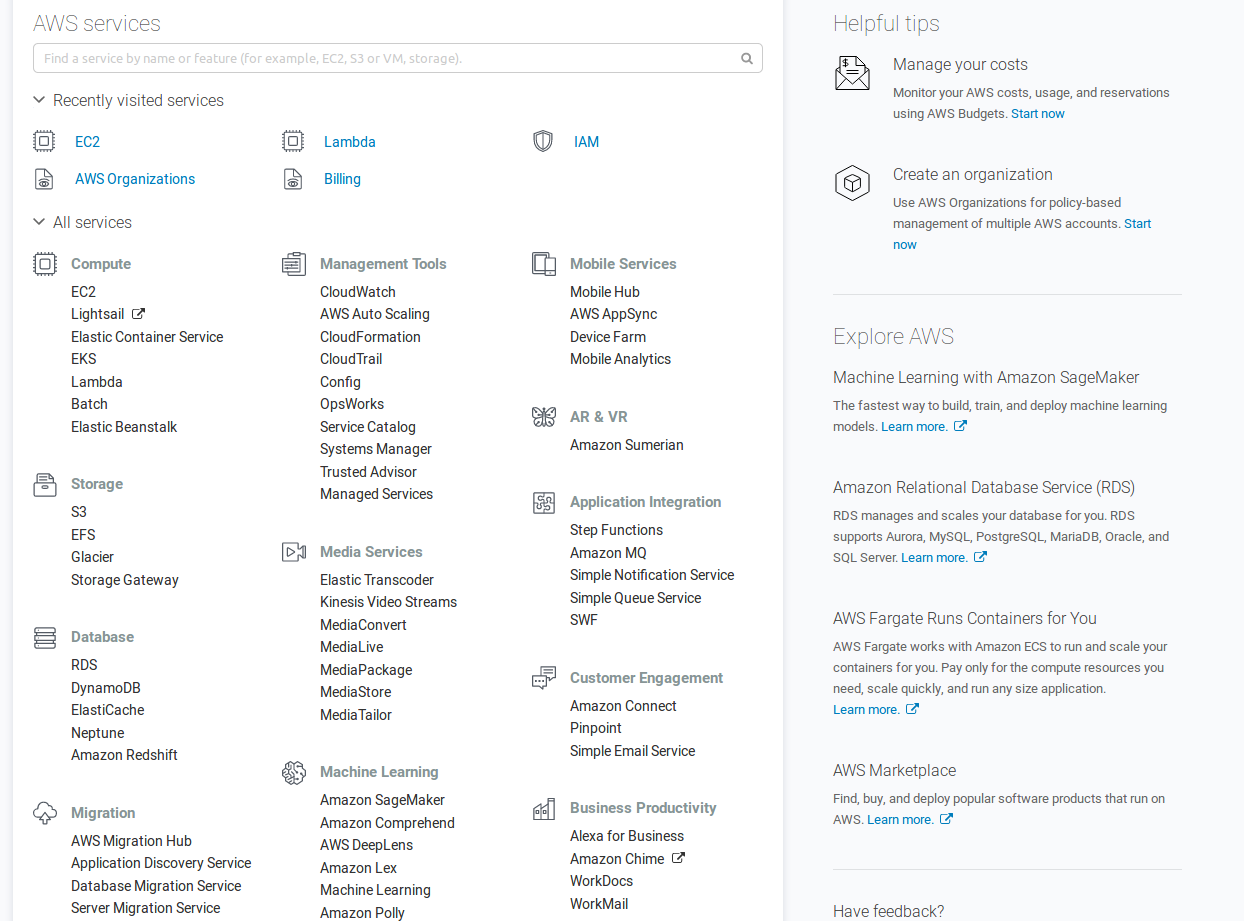Click the Migration cloud icon

(x=45, y=813)
